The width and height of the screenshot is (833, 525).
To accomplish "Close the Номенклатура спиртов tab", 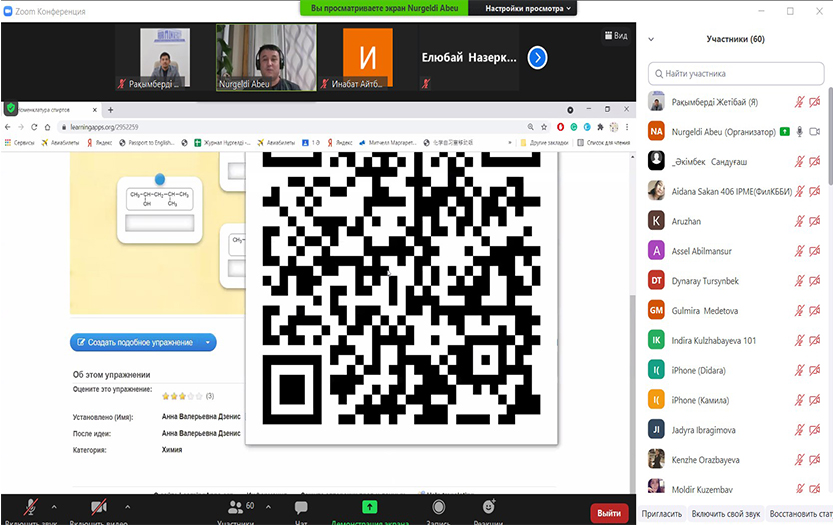I will coord(95,110).
